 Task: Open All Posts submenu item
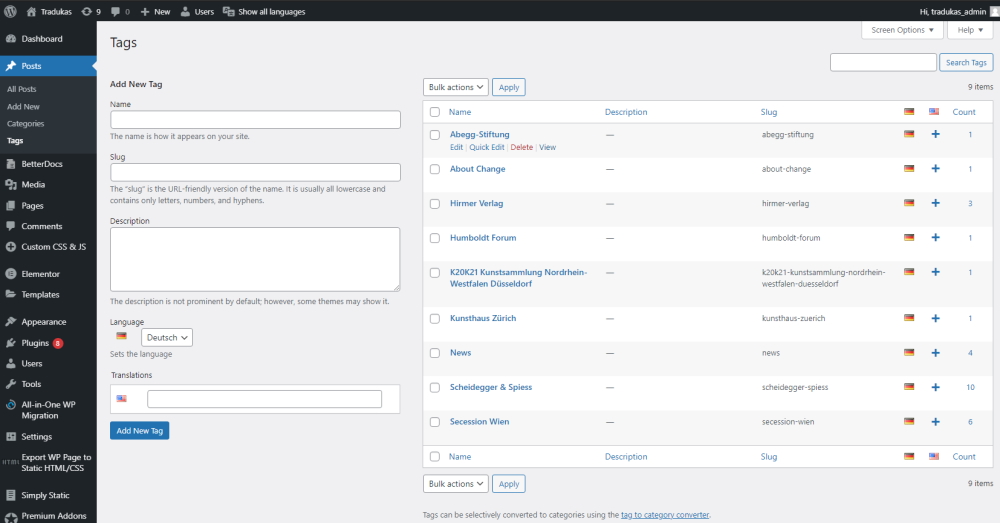point(22,89)
